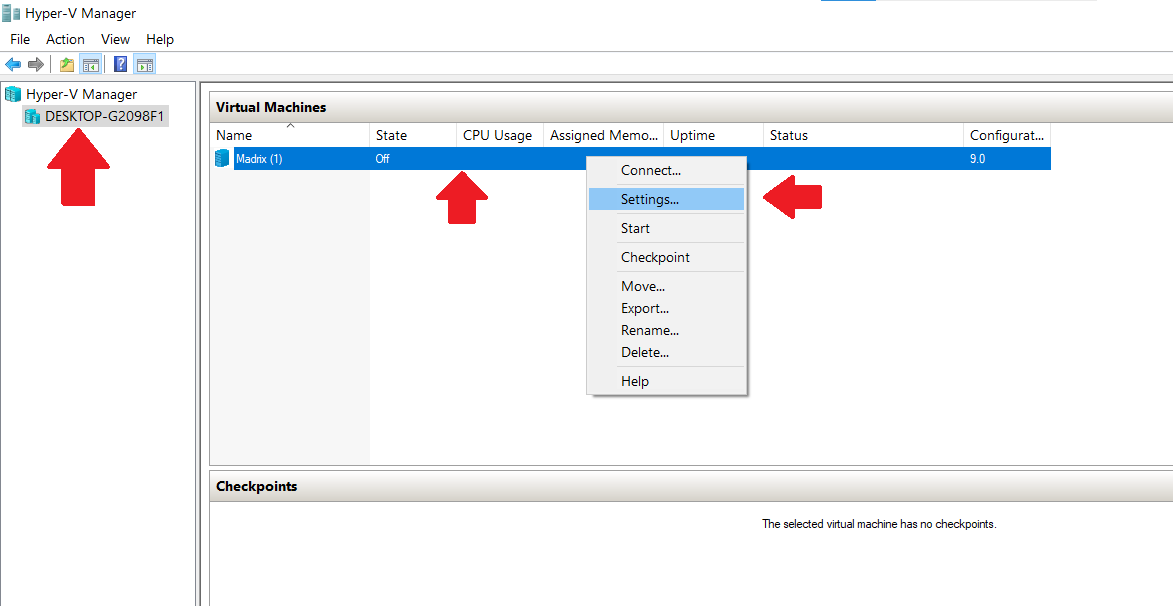Click the 9.0 configuration version cell
This screenshot has width=1173, height=606.
pos(977,159)
